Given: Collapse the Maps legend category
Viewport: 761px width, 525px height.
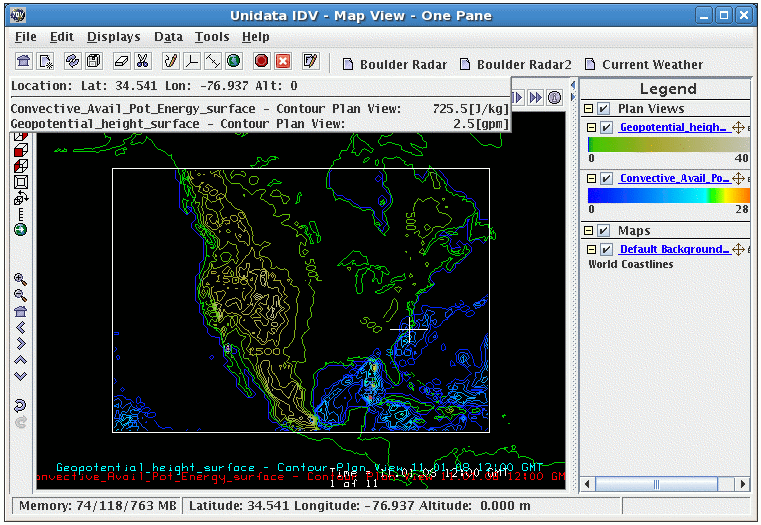Looking at the screenshot, I should point(589,231).
